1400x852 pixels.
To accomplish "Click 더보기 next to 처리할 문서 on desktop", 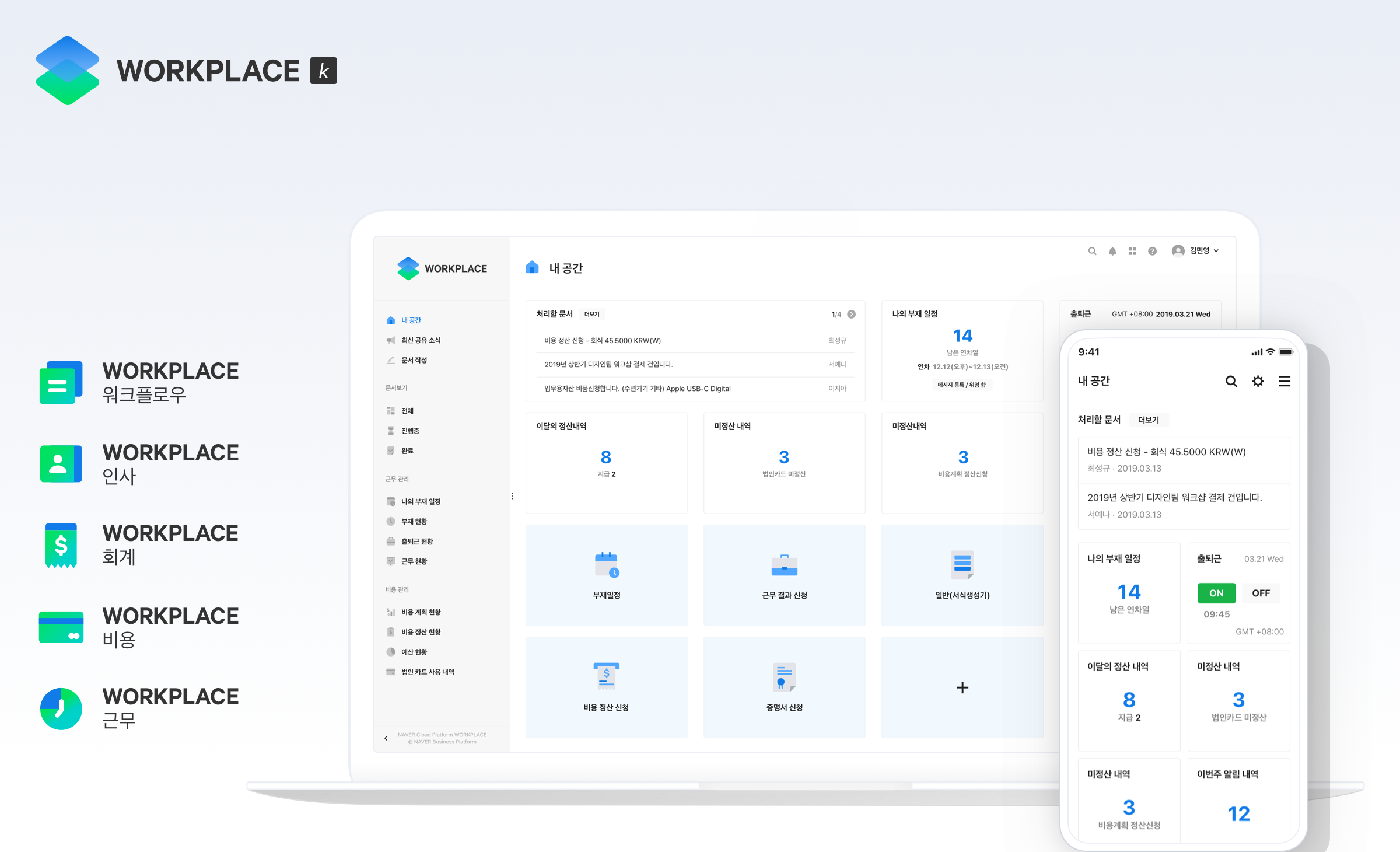I will point(592,314).
